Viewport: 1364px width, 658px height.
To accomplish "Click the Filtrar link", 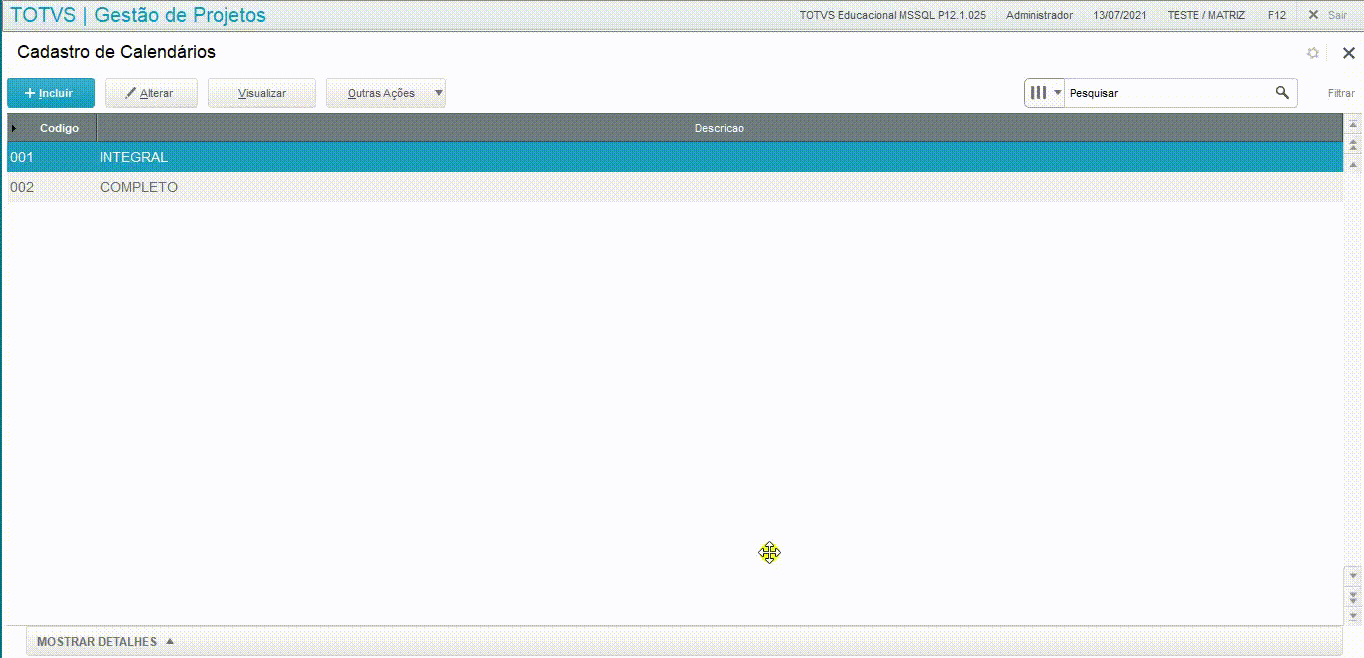I will [1341, 93].
